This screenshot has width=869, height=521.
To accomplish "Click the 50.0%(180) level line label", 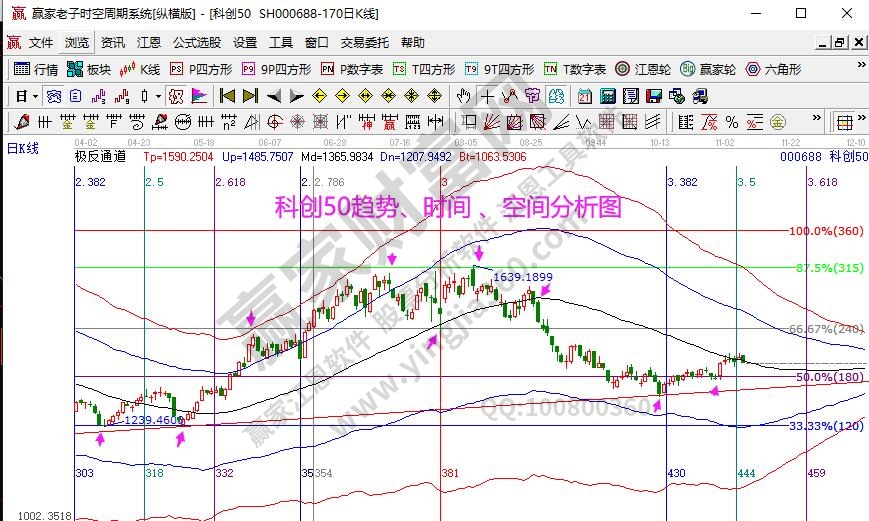I will (x=830, y=377).
